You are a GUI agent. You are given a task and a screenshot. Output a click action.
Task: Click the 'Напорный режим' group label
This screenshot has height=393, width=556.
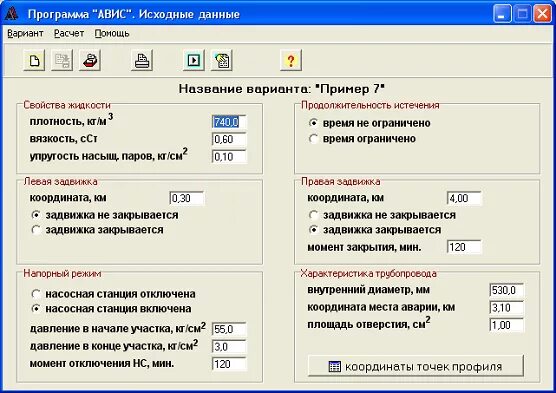point(62,273)
